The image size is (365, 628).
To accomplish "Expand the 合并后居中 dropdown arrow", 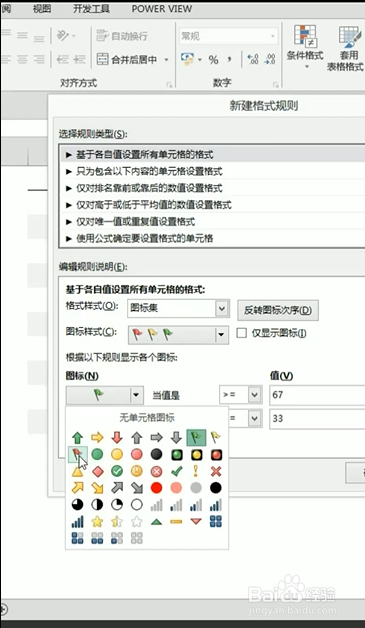I will coord(166,60).
